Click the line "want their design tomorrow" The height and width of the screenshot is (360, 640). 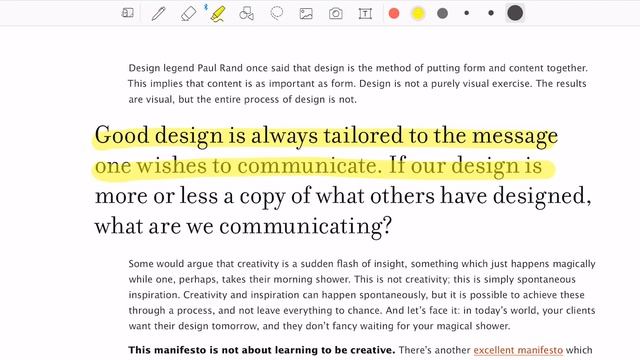point(319,326)
